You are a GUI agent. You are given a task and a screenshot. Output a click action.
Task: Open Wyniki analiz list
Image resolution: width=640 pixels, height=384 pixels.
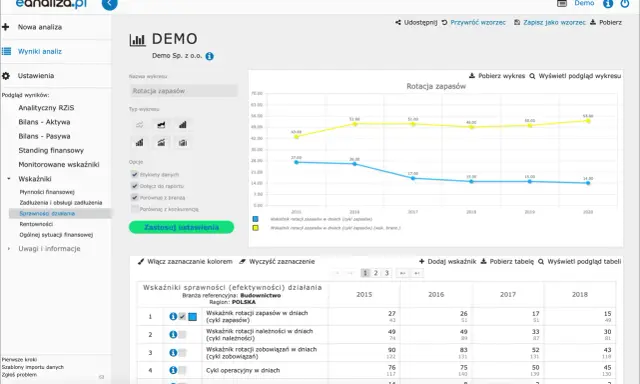coord(40,51)
